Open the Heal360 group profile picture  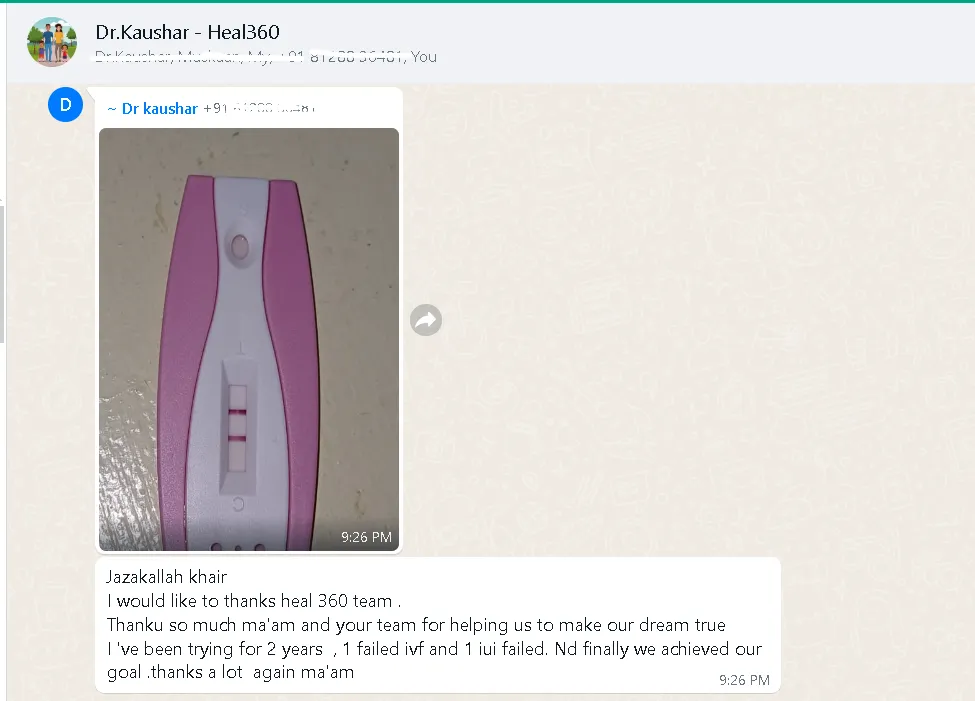(x=52, y=42)
